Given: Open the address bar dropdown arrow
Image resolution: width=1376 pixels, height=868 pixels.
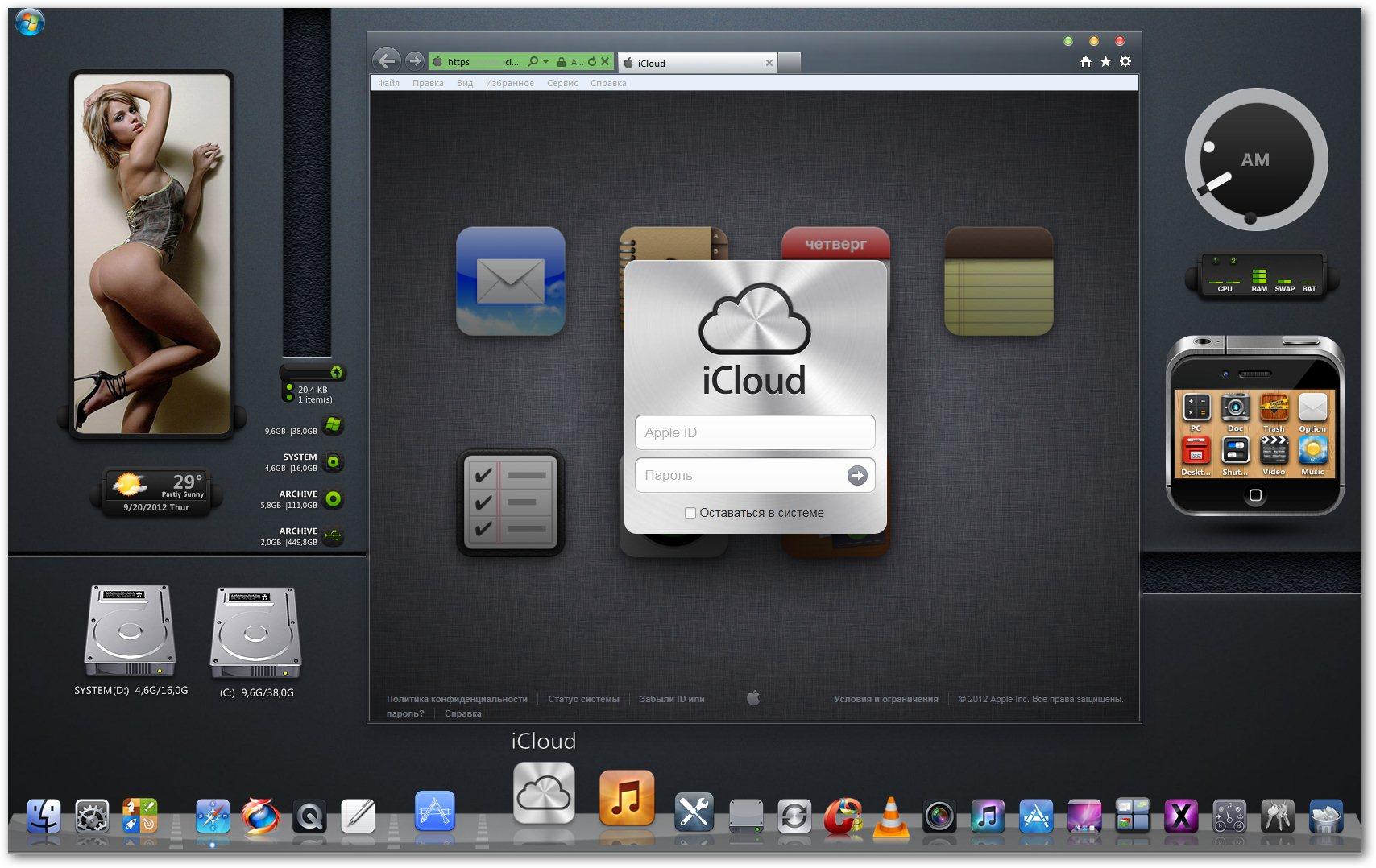Looking at the screenshot, I should tap(545, 62).
